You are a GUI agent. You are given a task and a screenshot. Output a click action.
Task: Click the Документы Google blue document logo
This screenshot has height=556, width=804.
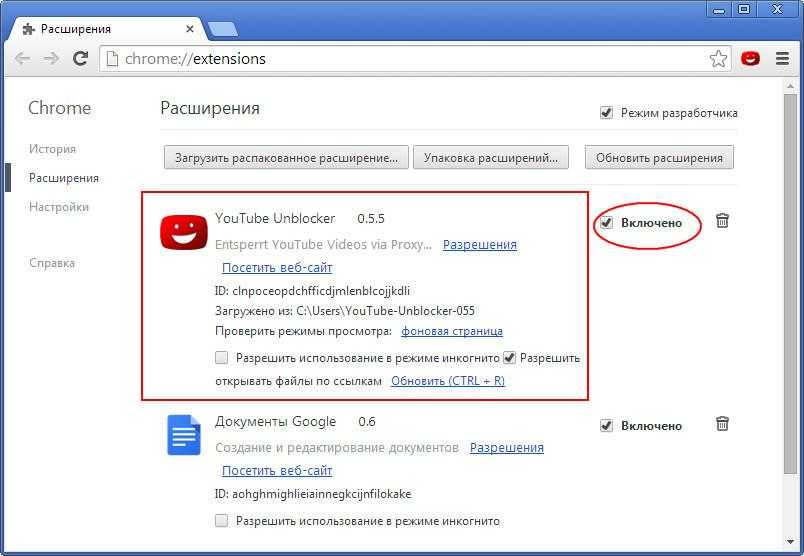(x=184, y=435)
